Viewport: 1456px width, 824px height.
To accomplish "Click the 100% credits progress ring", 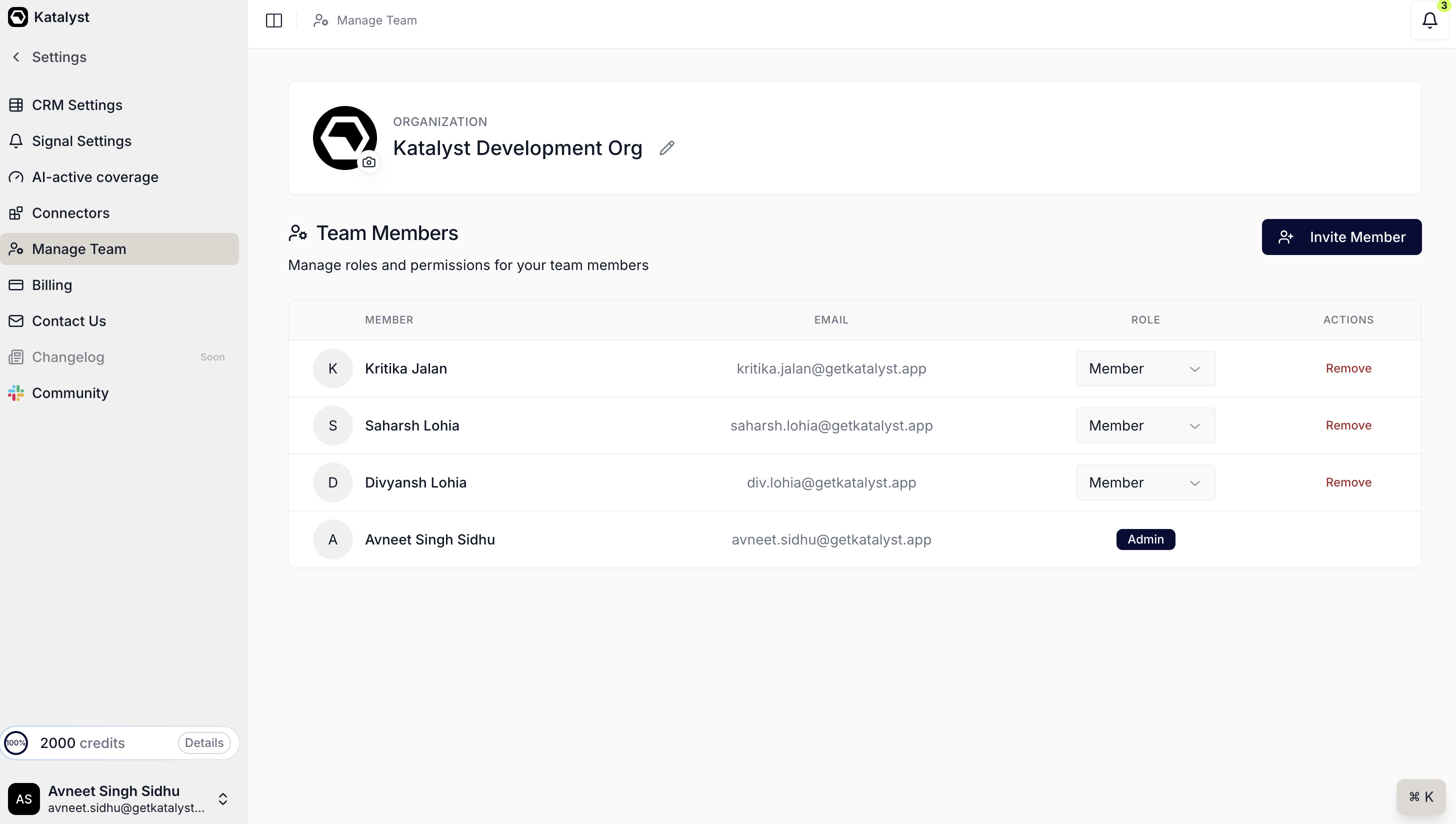I will (16, 743).
